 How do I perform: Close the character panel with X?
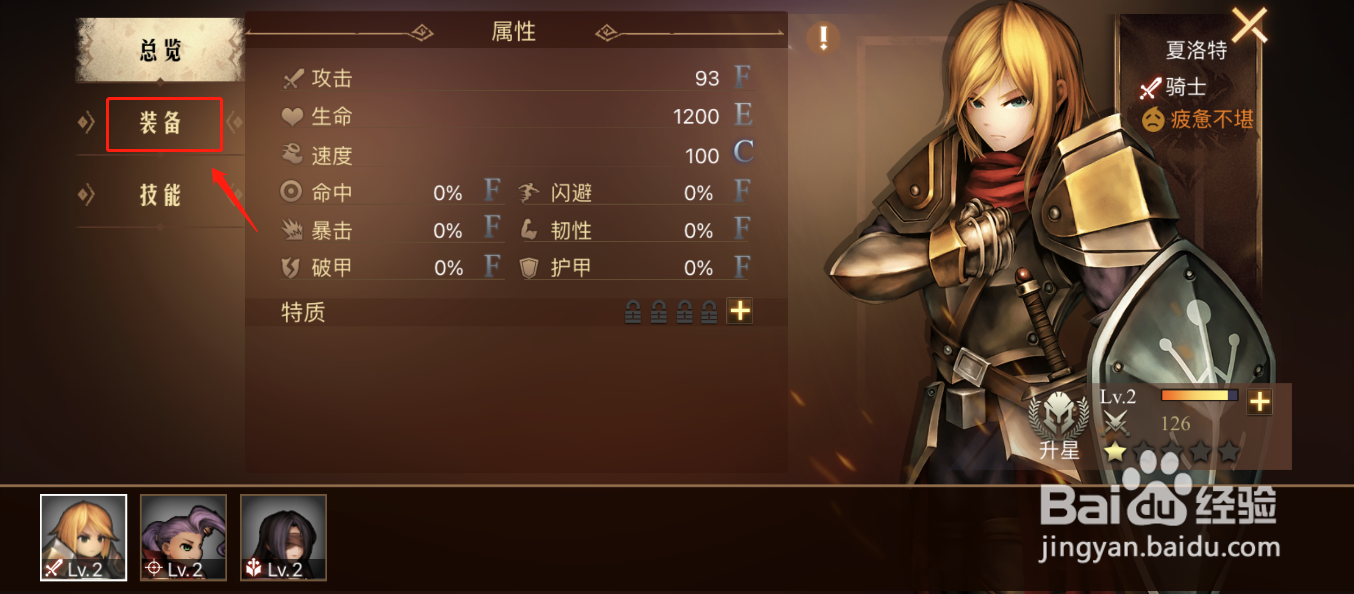click(1249, 24)
